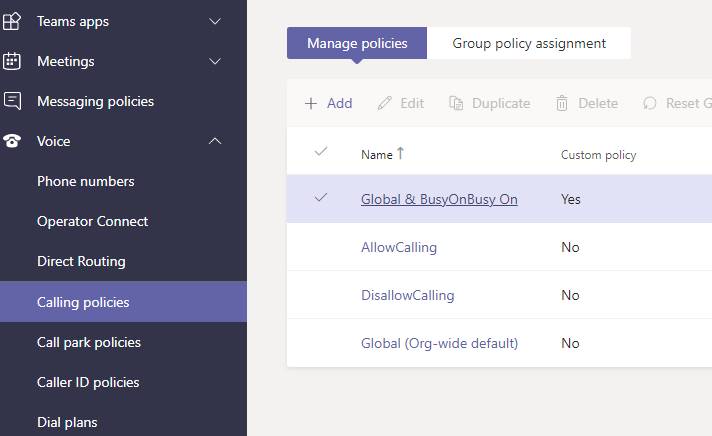The width and height of the screenshot is (712, 436).
Task: Open Messaging policies in sidebar
Action: pyautogui.click(x=96, y=101)
